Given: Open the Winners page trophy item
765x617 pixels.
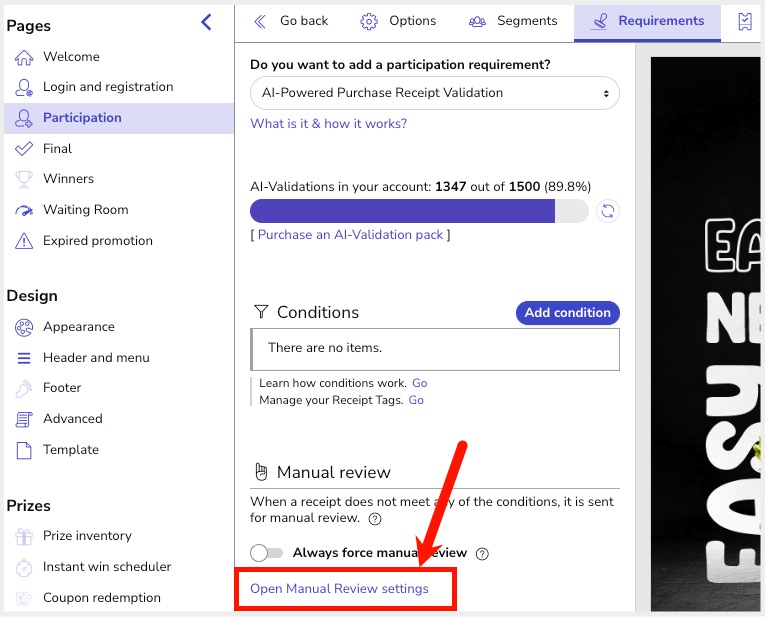Looking at the screenshot, I should point(68,179).
